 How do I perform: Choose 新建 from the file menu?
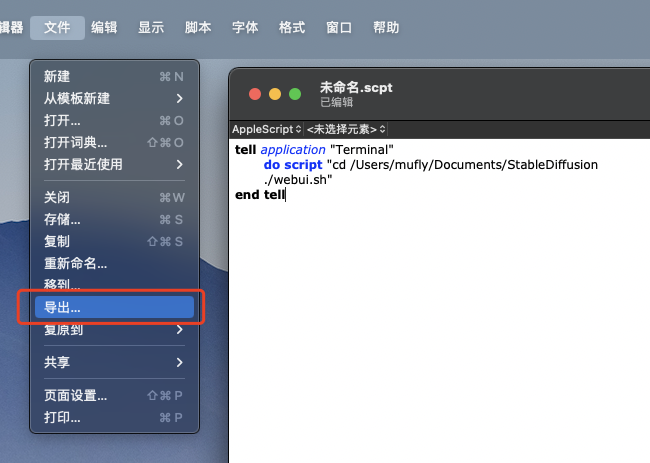pyautogui.click(x=114, y=77)
